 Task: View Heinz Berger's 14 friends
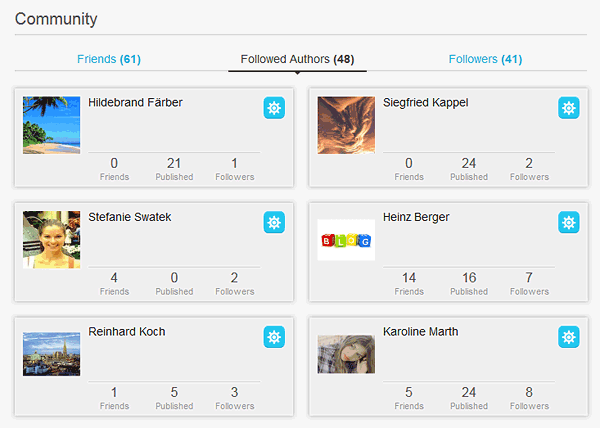(409, 283)
